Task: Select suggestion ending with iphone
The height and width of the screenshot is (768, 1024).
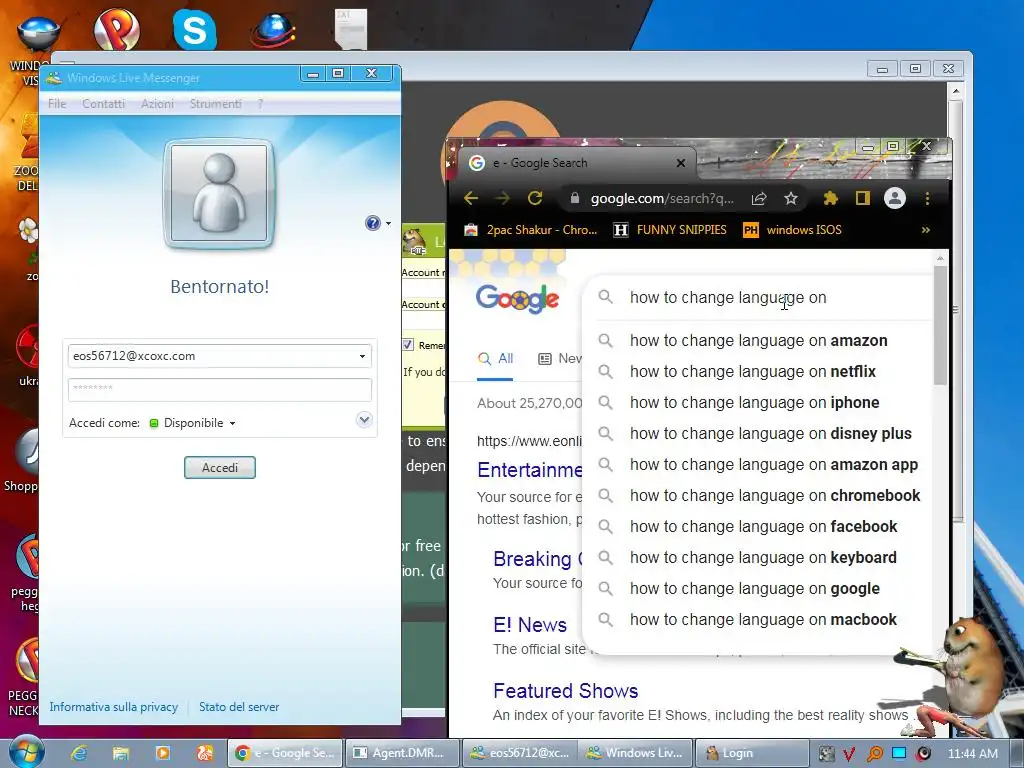Action: click(x=759, y=403)
